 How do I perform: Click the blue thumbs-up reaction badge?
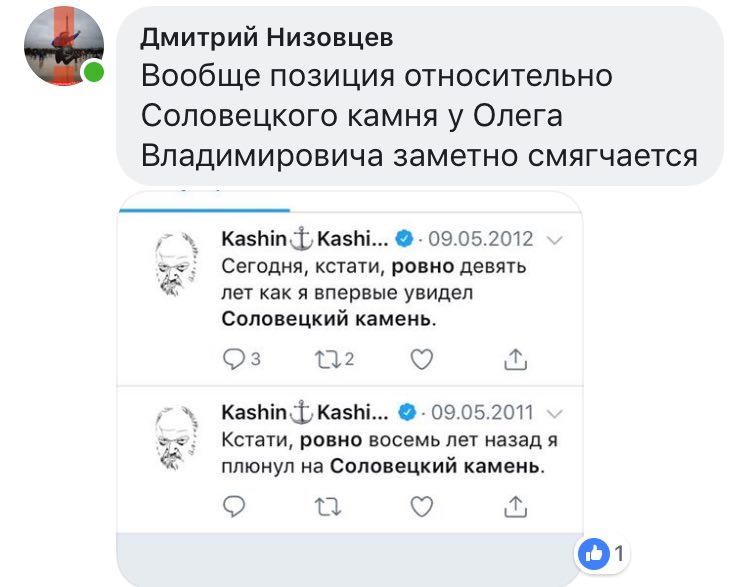pyautogui.click(x=592, y=552)
